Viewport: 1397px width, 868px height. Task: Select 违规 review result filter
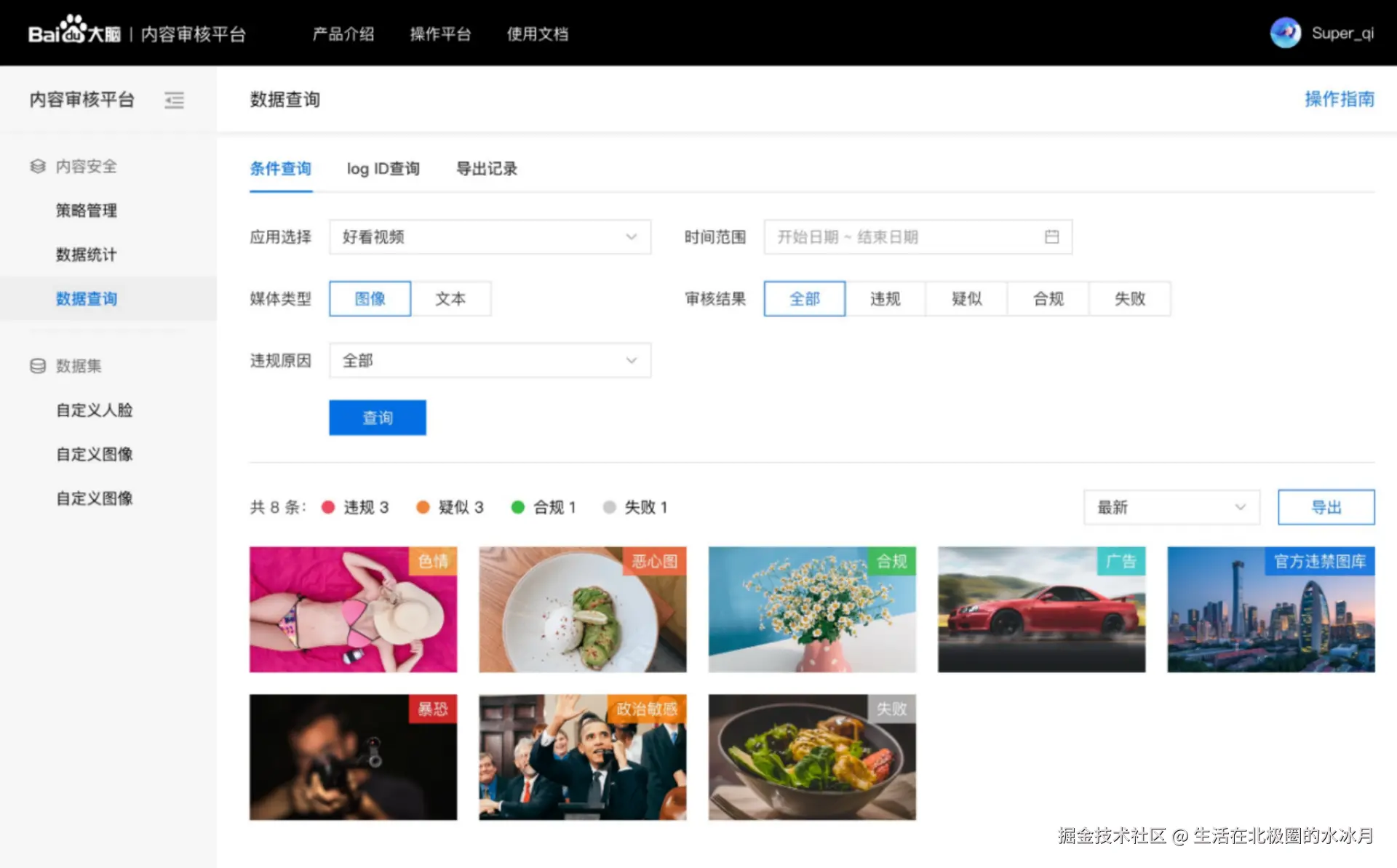point(885,298)
